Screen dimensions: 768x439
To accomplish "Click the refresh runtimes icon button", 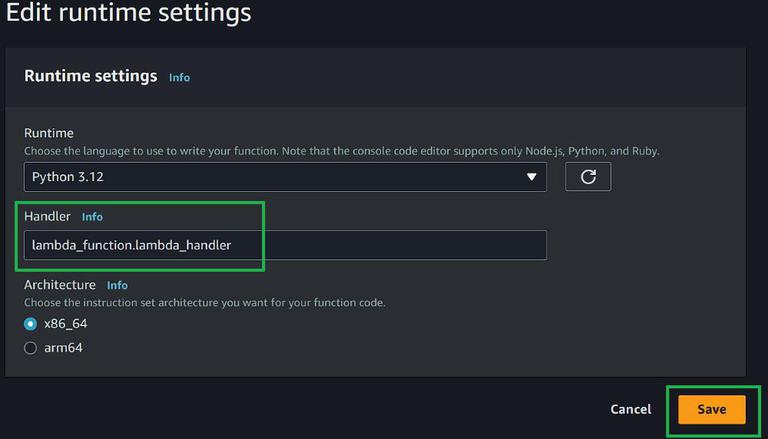I will [588, 177].
